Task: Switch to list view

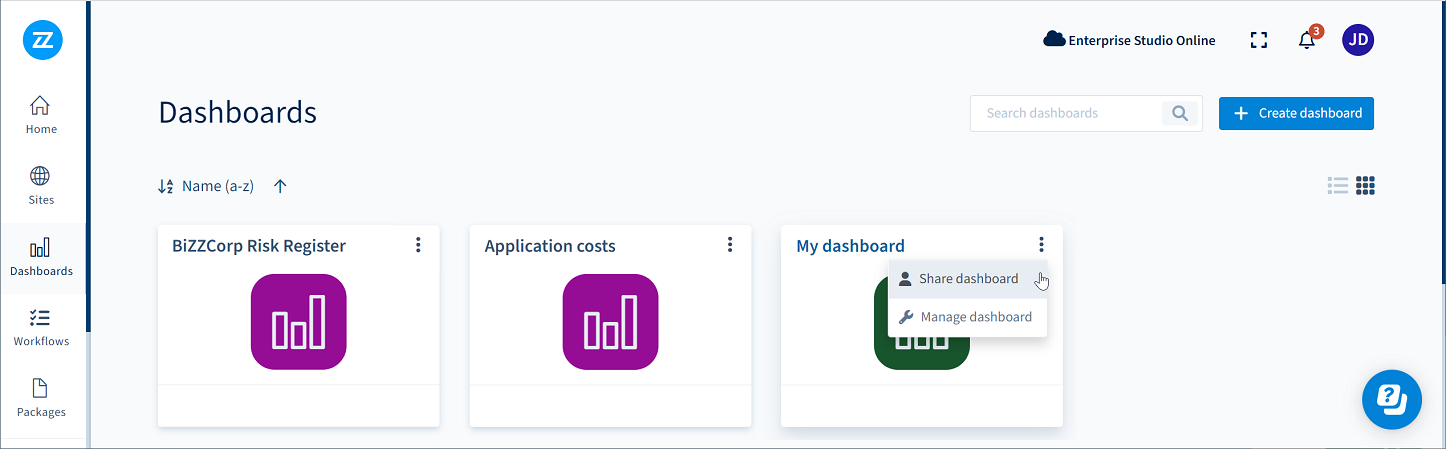Action: 1337,185
